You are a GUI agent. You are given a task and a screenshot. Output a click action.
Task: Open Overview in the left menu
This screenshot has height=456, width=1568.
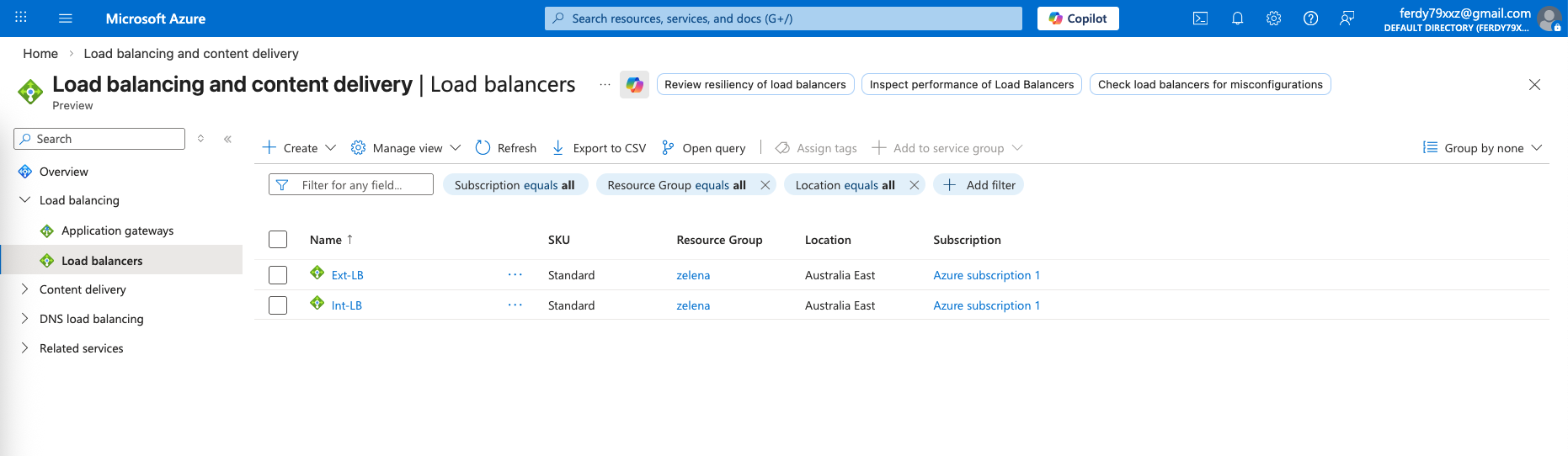coord(63,172)
